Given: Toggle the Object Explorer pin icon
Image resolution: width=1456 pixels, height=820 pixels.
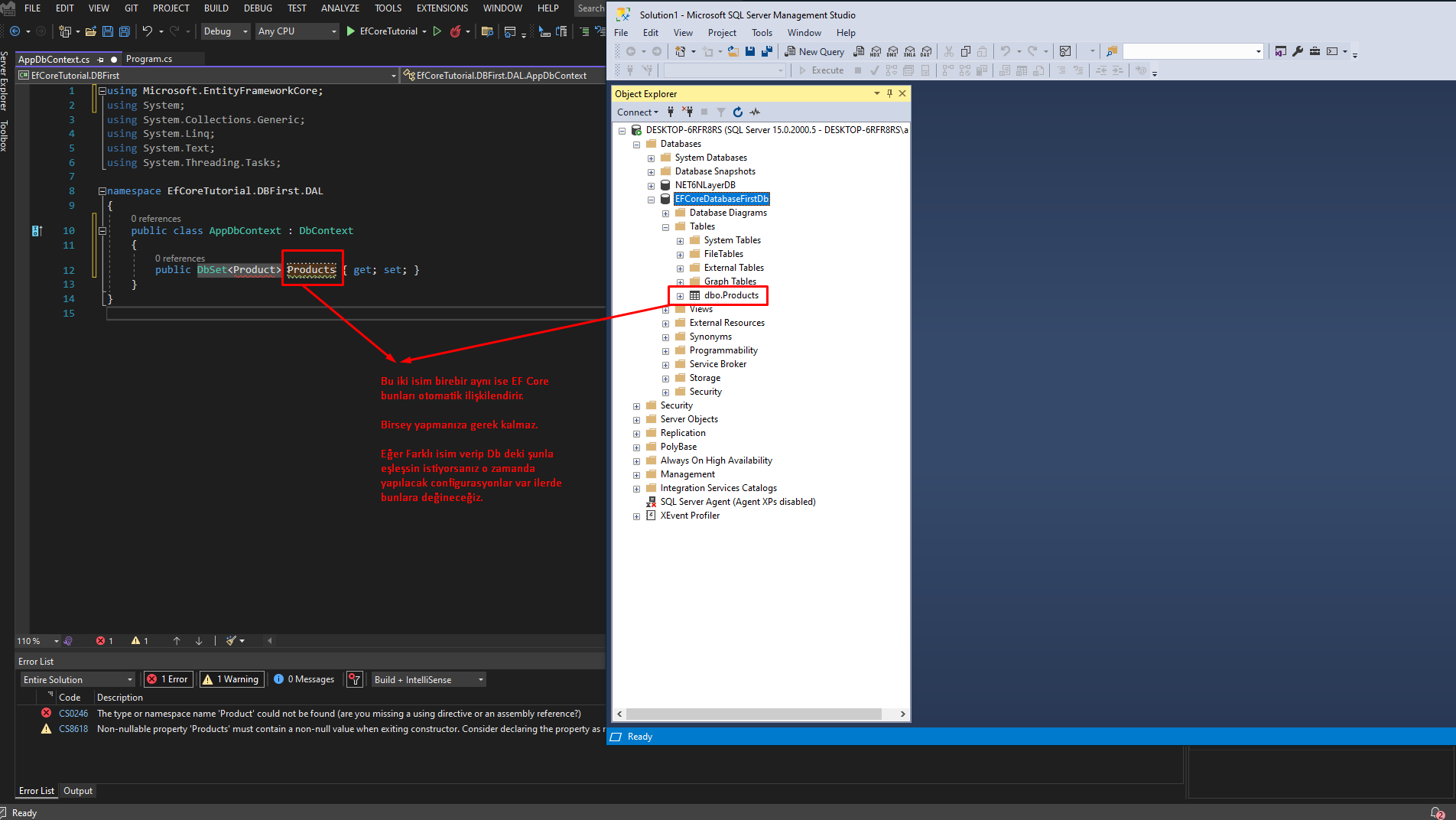Looking at the screenshot, I should click(889, 93).
